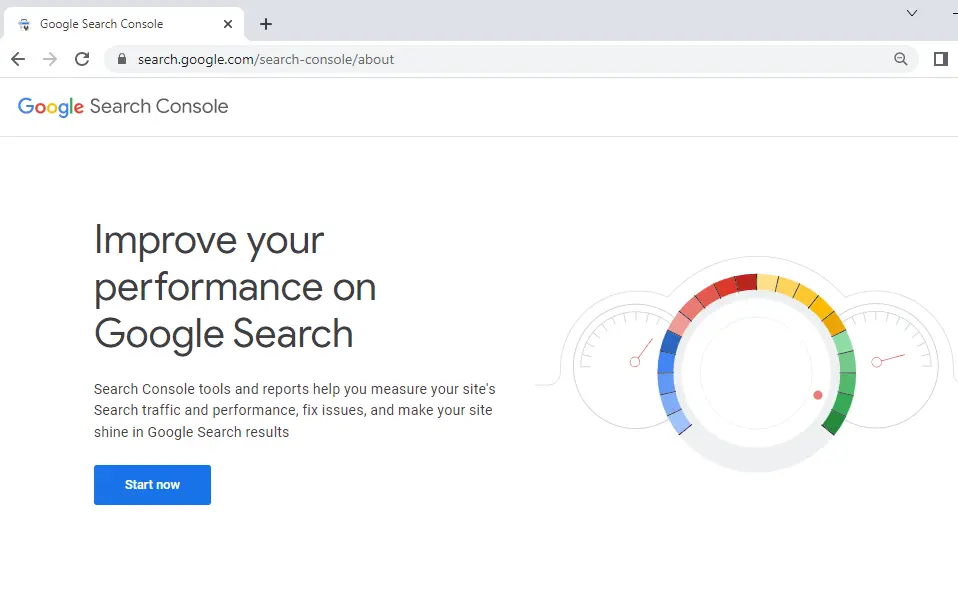Click the Google Search Console logo
This screenshot has width=958, height=589.
point(122,106)
